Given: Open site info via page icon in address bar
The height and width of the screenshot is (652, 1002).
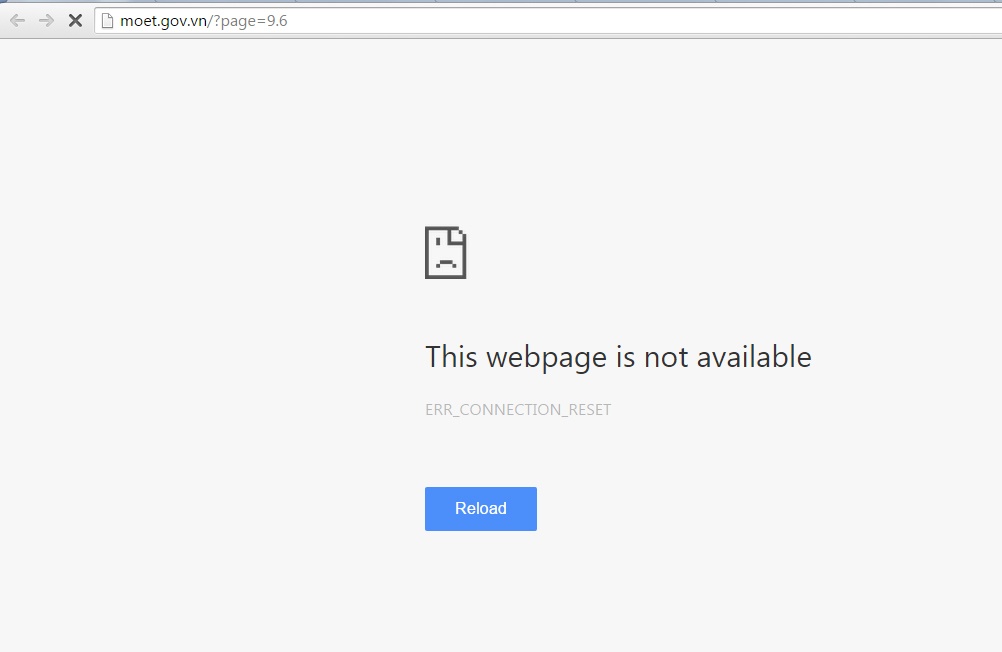Looking at the screenshot, I should (x=107, y=20).
